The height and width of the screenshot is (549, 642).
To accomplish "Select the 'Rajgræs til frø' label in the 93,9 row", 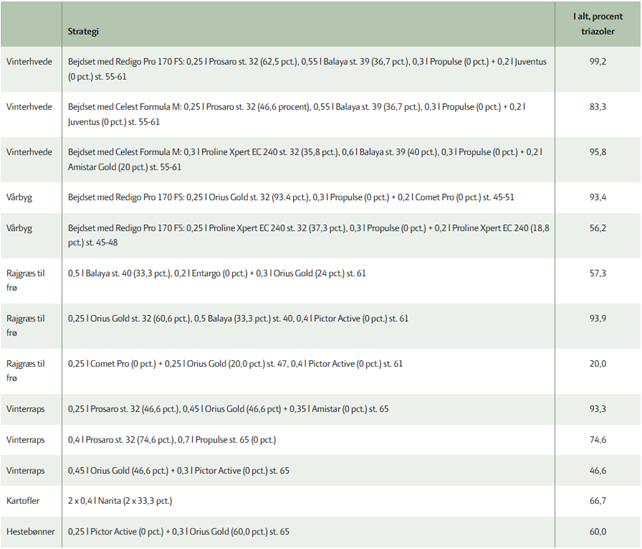I will (25, 325).
